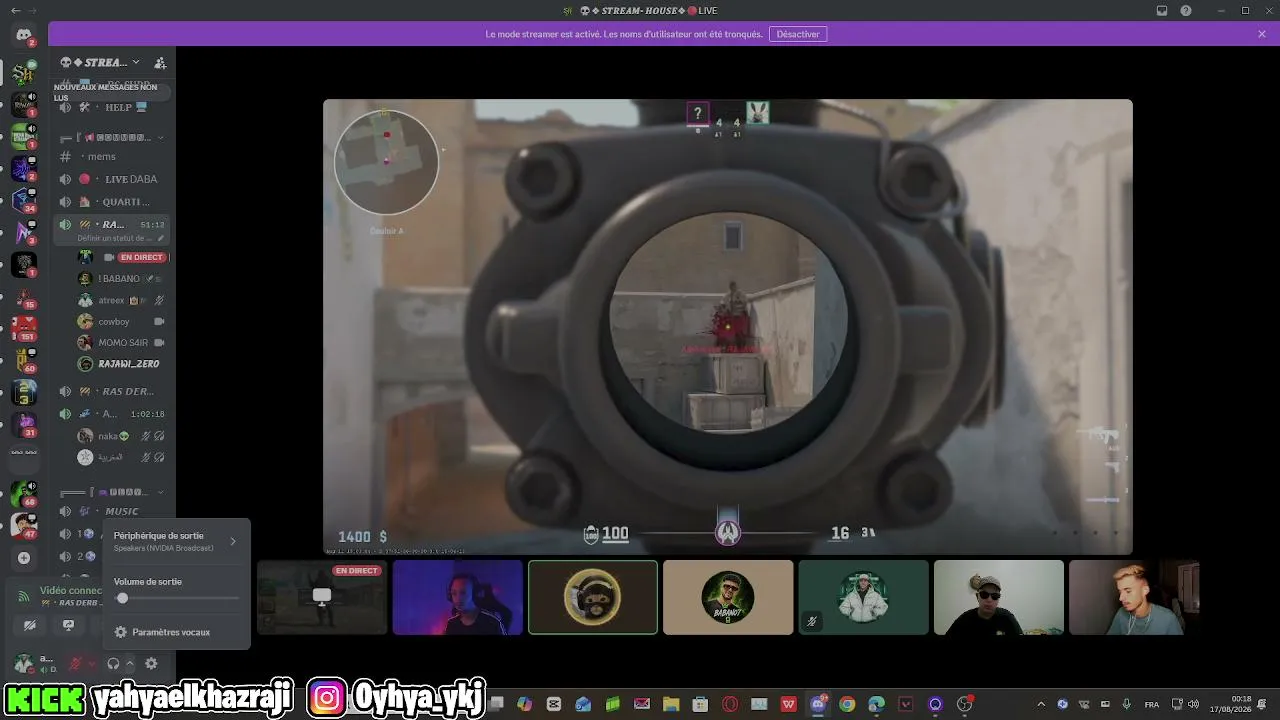Image resolution: width=1280 pixels, height=720 pixels.
Task: Join the MUSIC voice channel
Action: coord(112,511)
